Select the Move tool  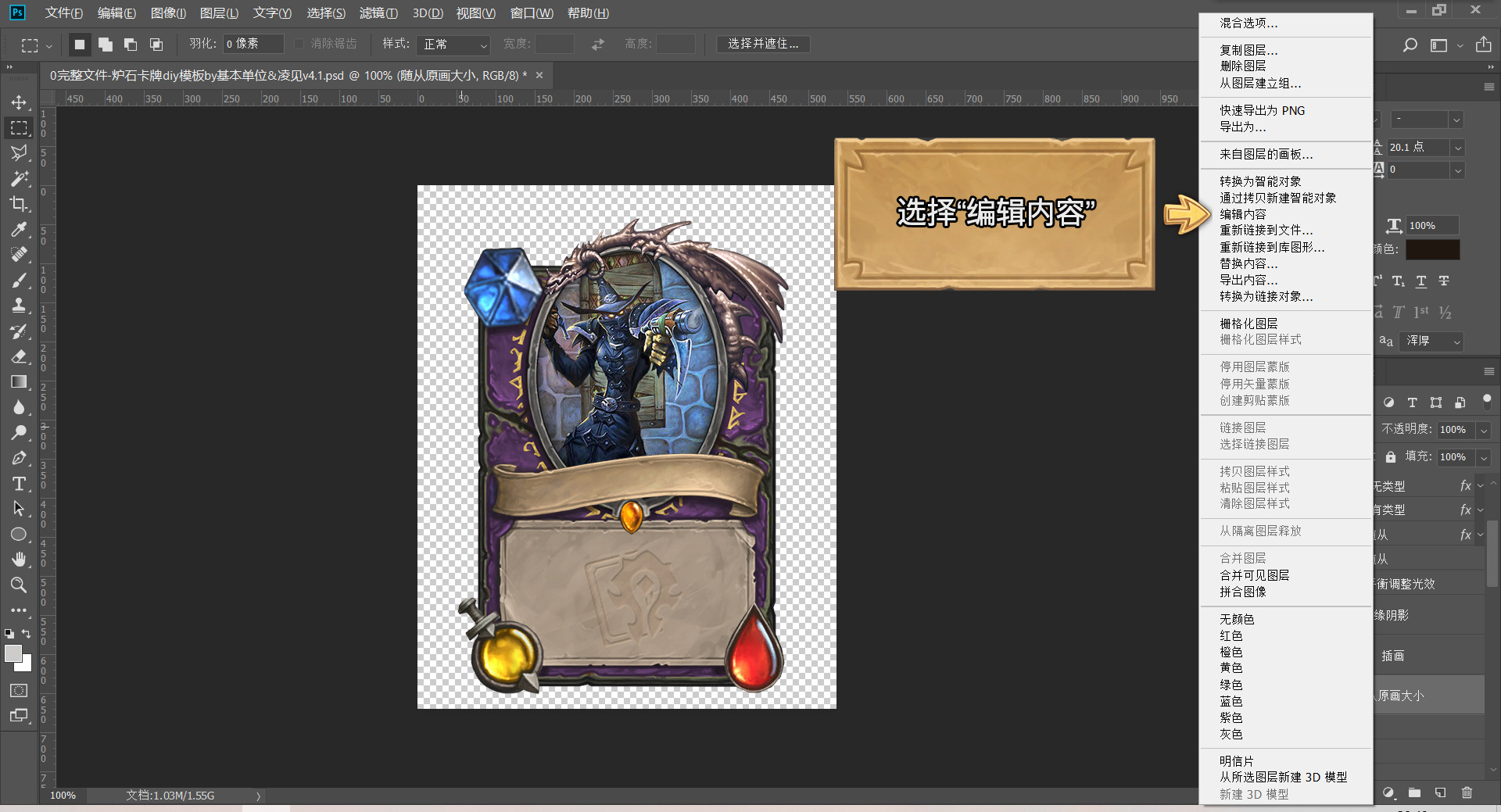[x=19, y=102]
